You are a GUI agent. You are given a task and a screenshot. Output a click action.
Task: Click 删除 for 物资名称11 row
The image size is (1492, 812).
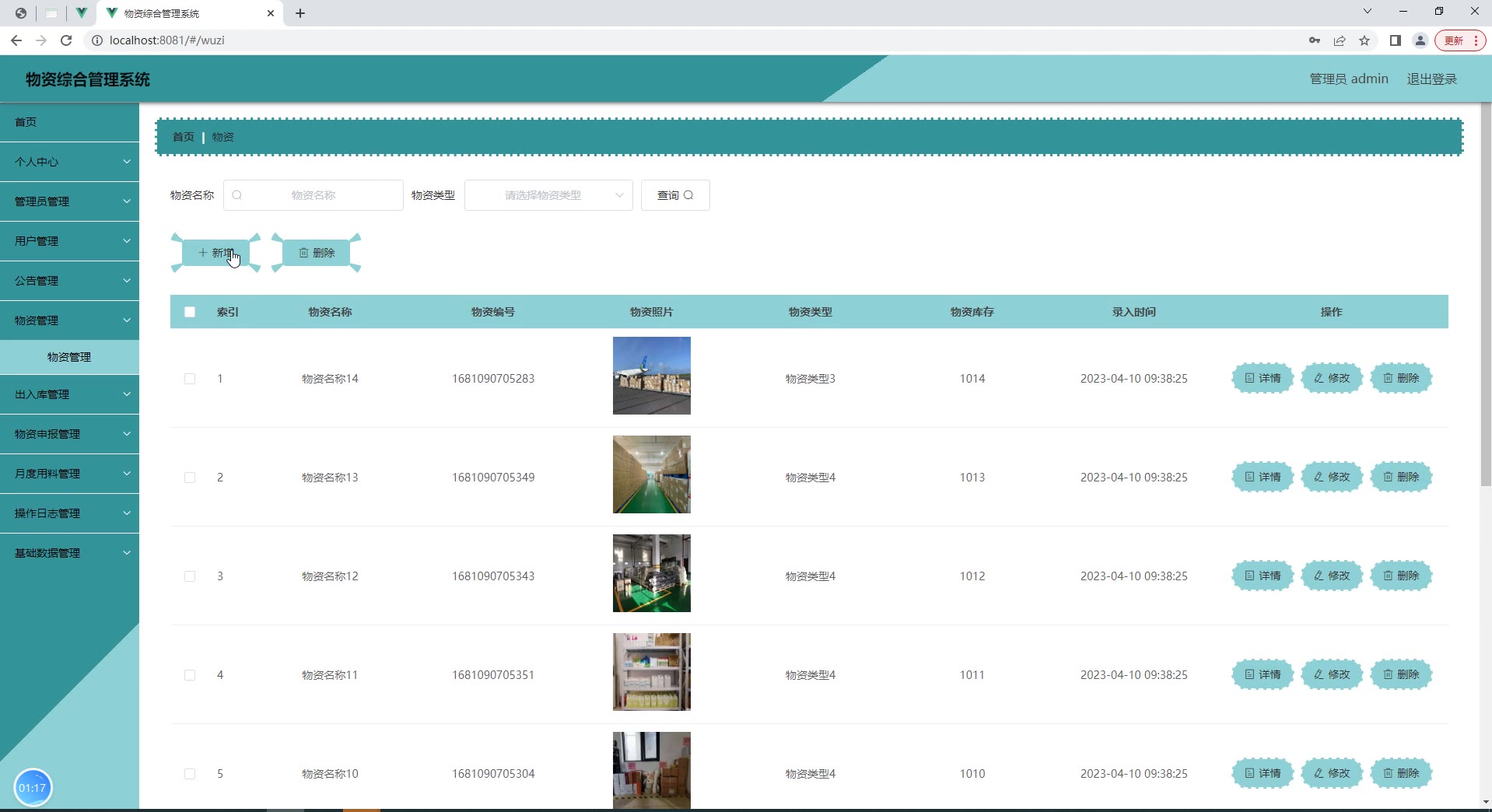(1401, 674)
